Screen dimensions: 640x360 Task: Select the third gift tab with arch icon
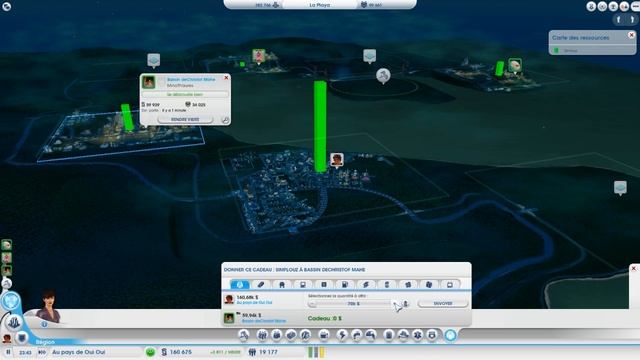pyautogui.click(x=282, y=284)
